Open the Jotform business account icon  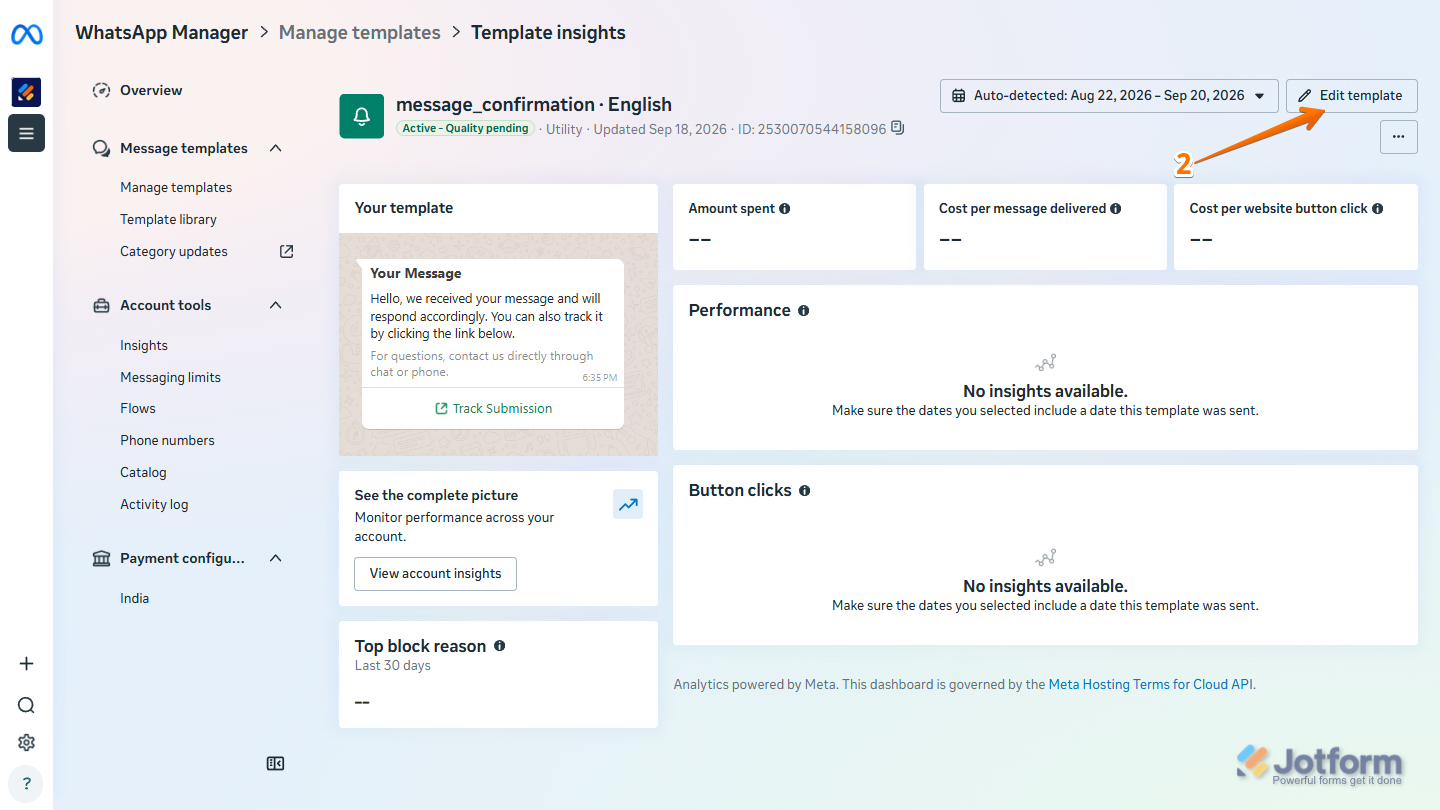(26, 92)
